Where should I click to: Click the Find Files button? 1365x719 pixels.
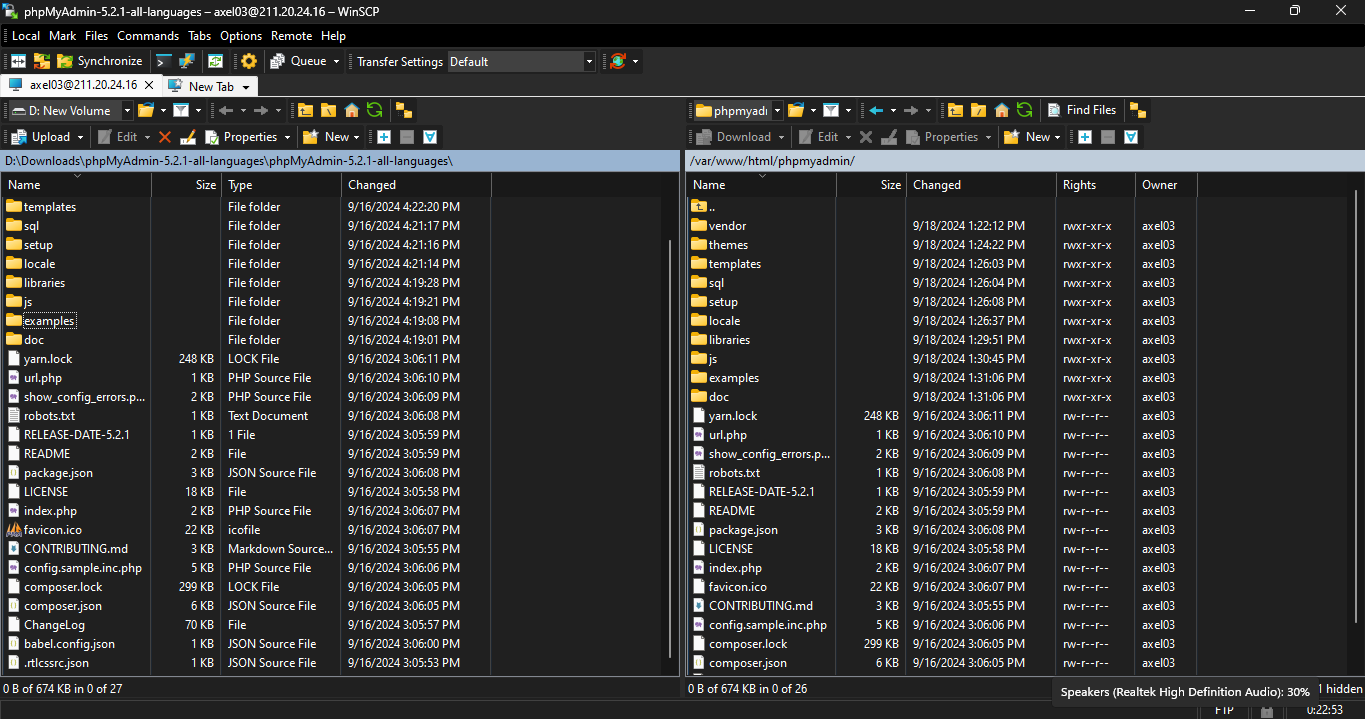point(1081,110)
